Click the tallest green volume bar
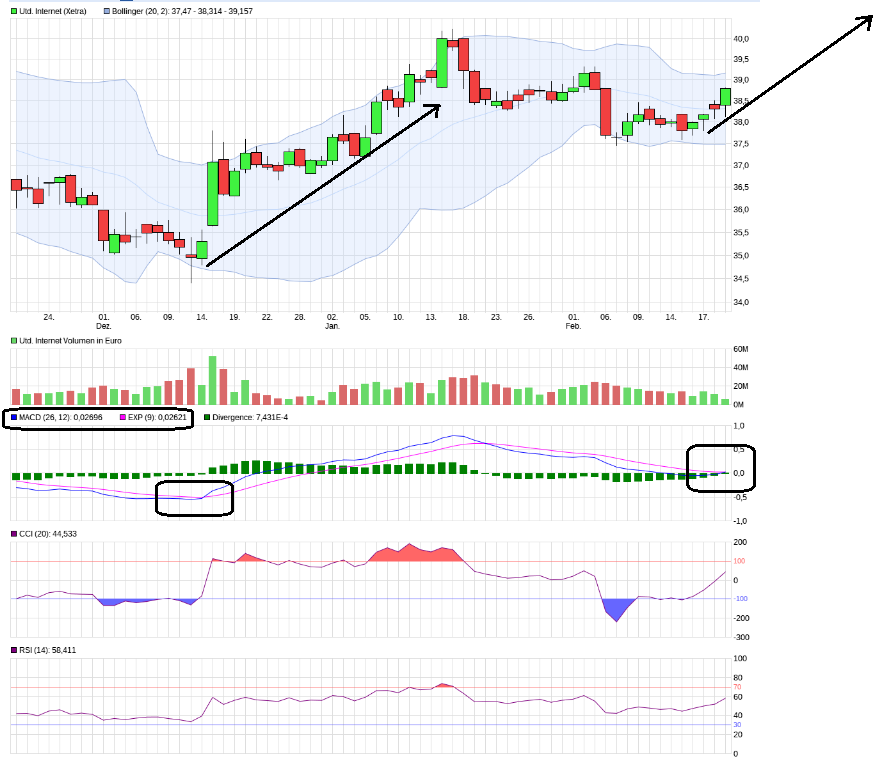 212,380
